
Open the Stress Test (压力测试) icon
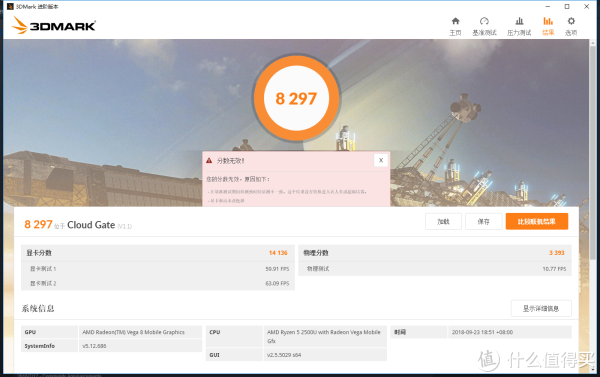[519, 21]
